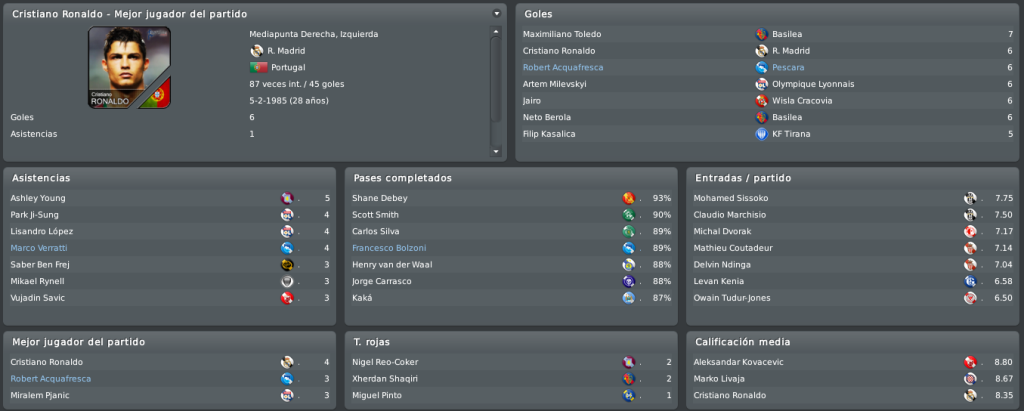Click the player profile scrollbar handle
The height and width of the screenshot is (411, 1024).
[x=496, y=79]
